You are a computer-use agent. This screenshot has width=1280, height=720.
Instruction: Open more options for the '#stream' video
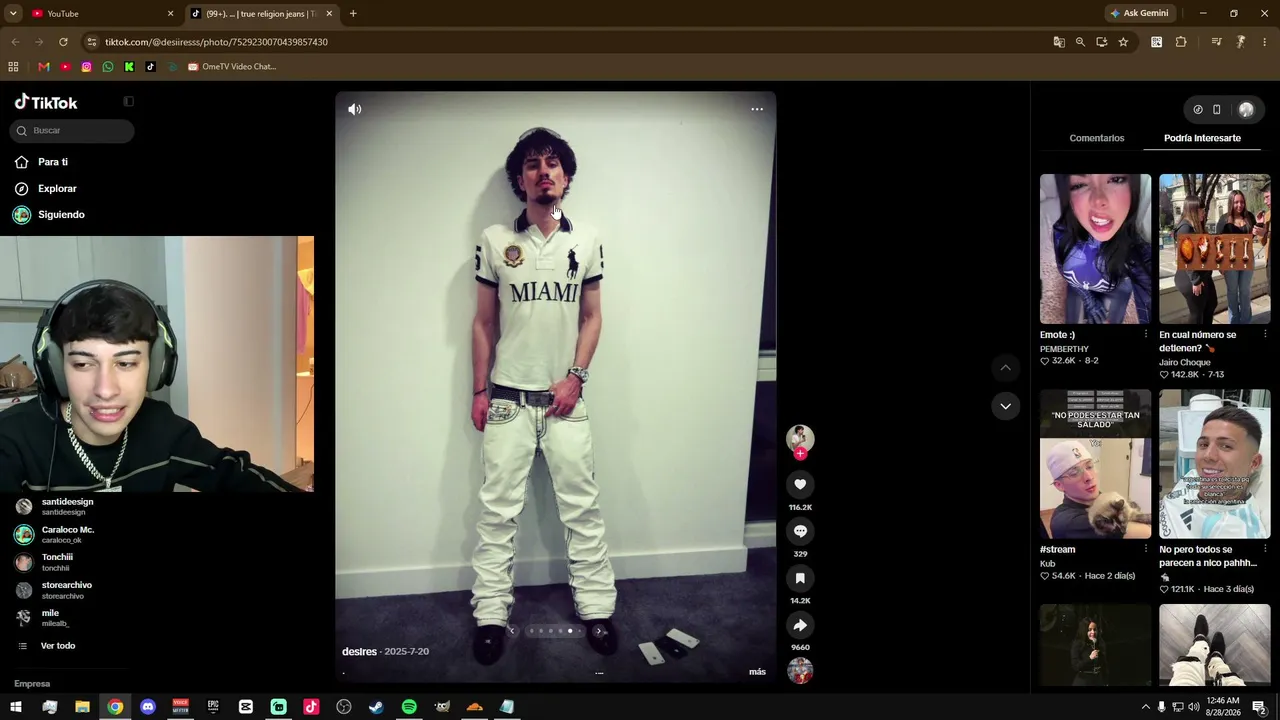click(1146, 549)
